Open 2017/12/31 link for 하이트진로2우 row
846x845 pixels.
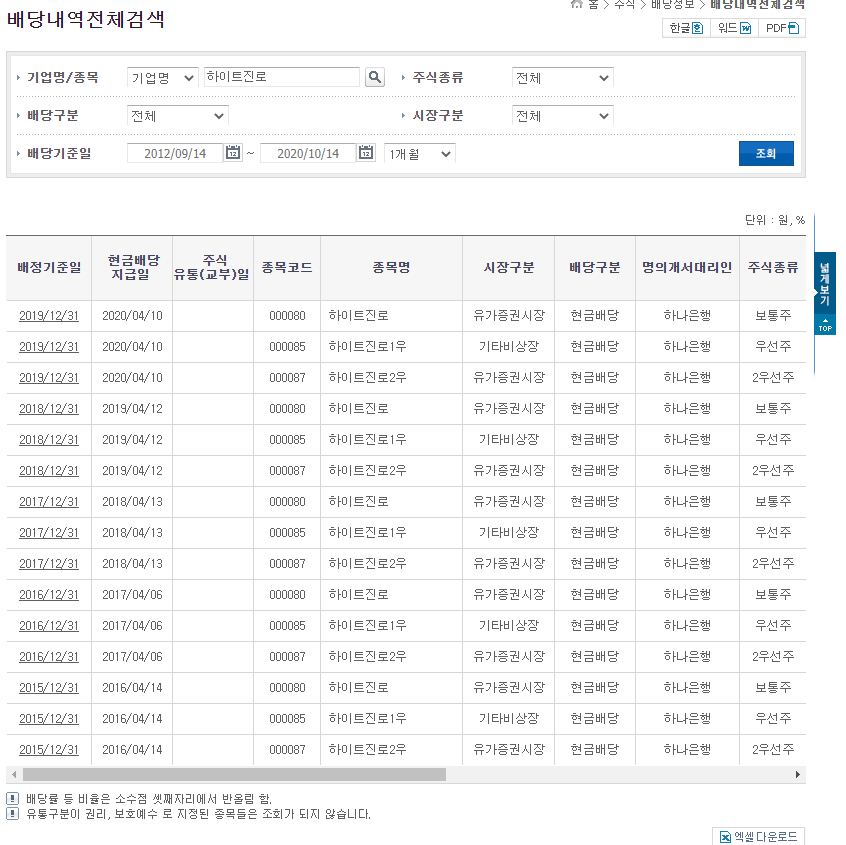(49, 564)
